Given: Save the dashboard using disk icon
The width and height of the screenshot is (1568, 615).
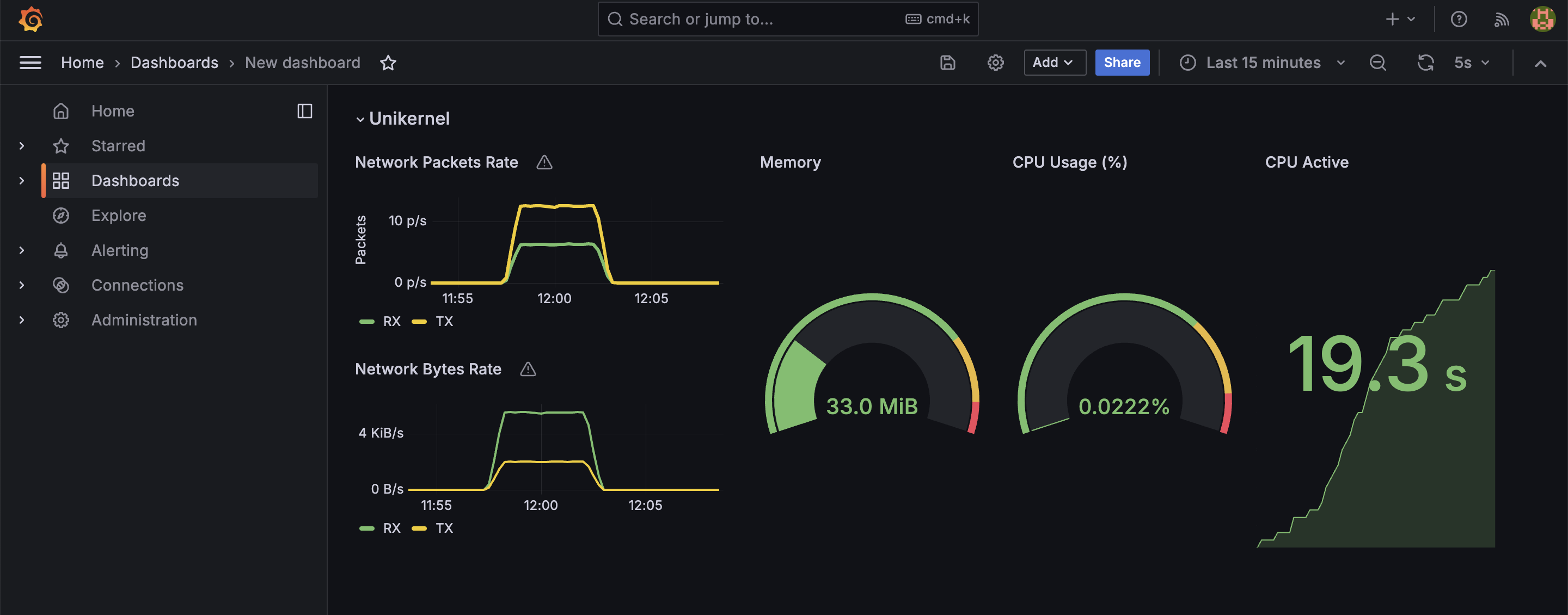Looking at the screenshot, I should (x=948, y=63).
